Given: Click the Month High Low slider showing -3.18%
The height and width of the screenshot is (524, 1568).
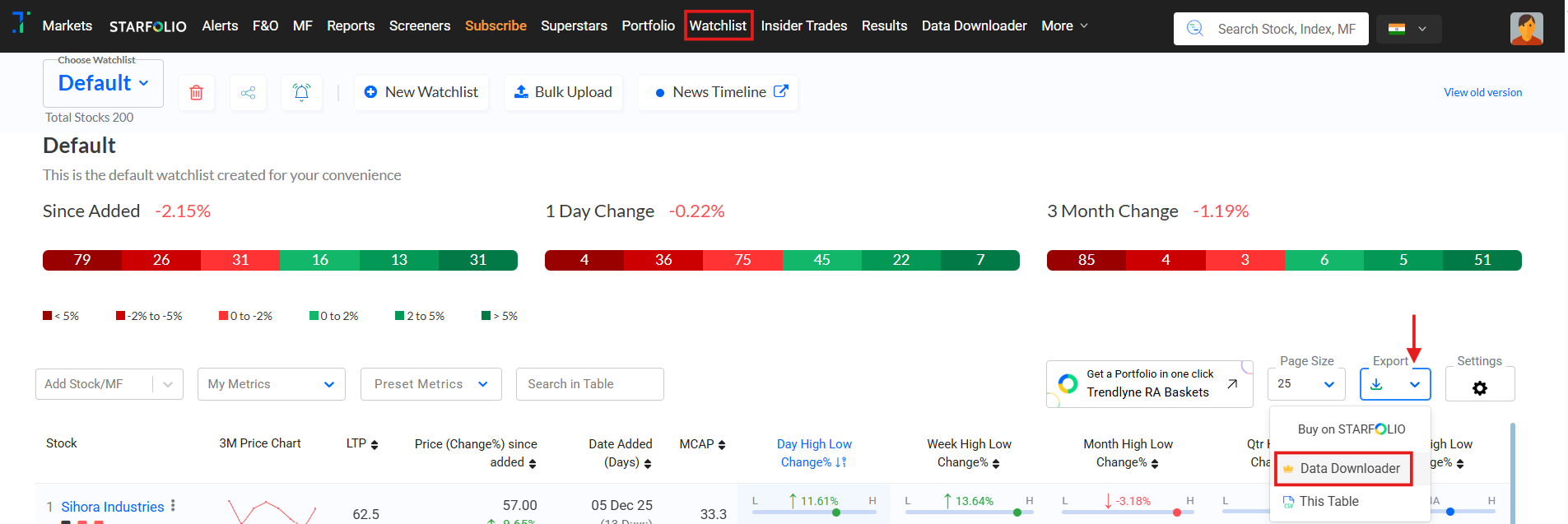Looking at the screenshot, I should [1128, 512].
